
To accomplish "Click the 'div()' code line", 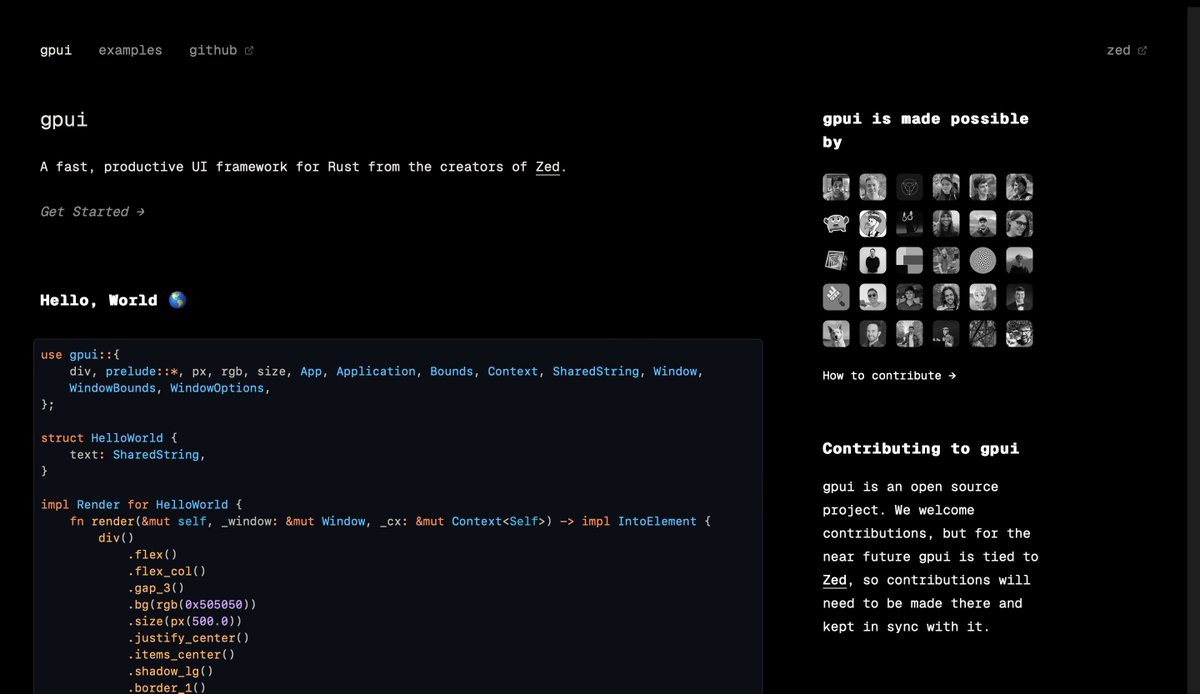I will click(115, 538).
